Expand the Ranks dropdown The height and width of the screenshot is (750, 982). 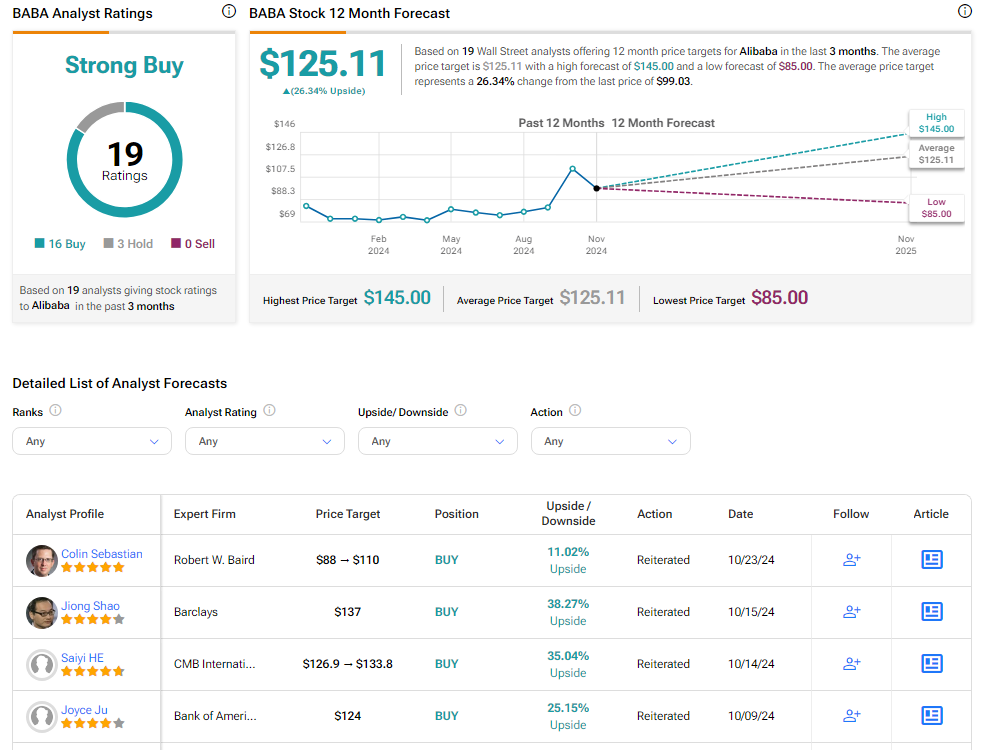click(x=92, y=441)
